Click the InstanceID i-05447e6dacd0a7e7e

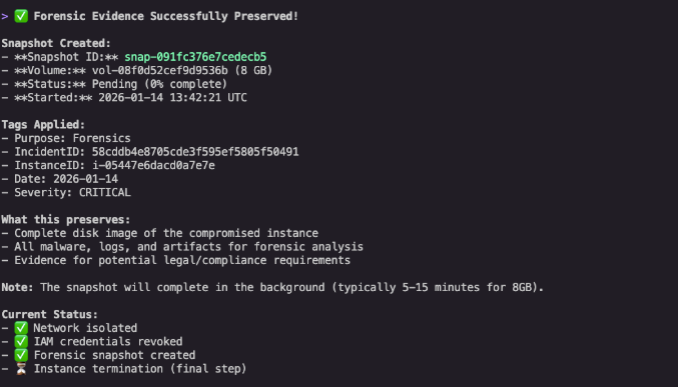pyautogui.click(x=154, y=165)
